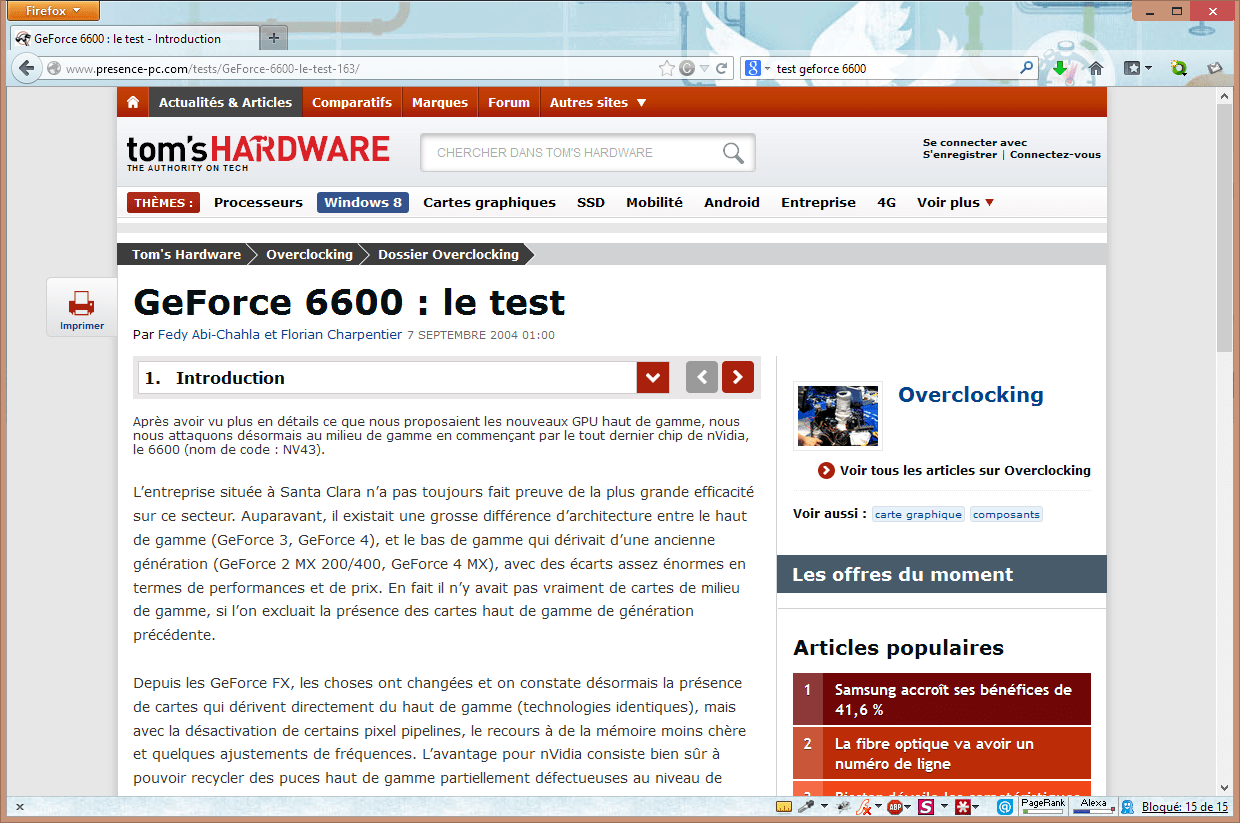The image size is (1240, 823).
Task: Go to the next article page arrow
Action: 738,377
